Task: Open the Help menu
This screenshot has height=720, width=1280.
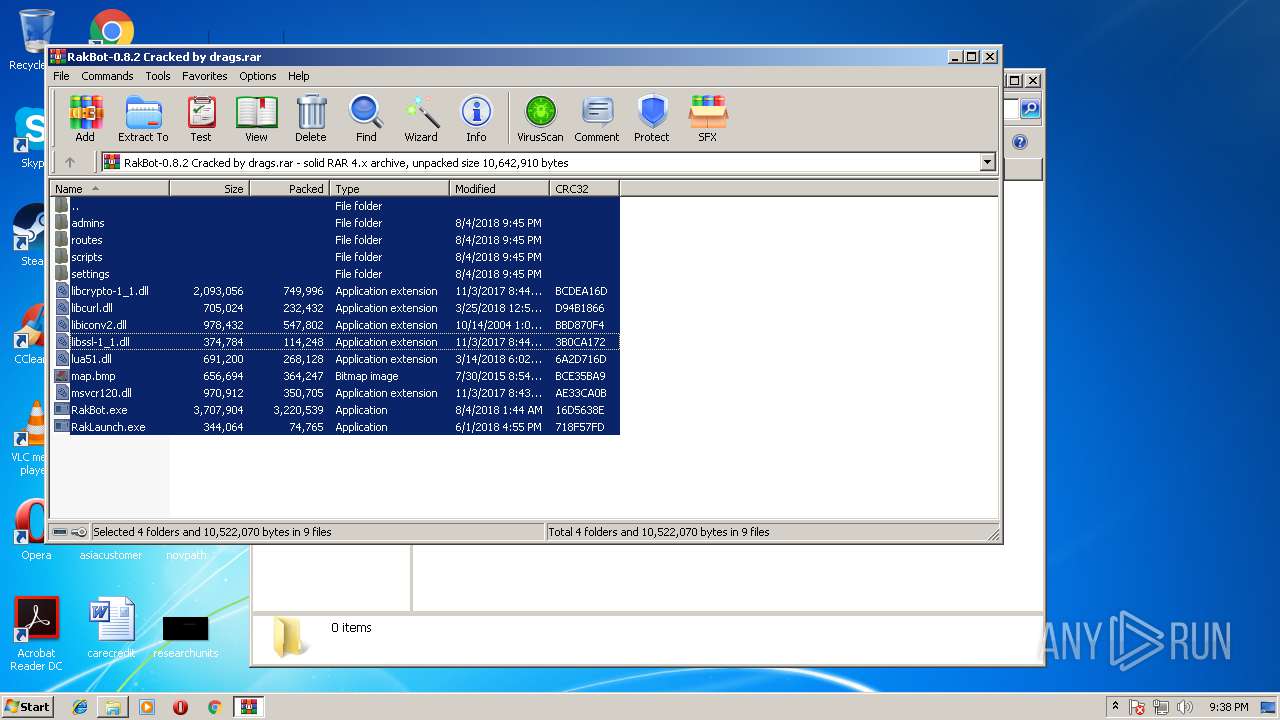Action: coord(299,76)
